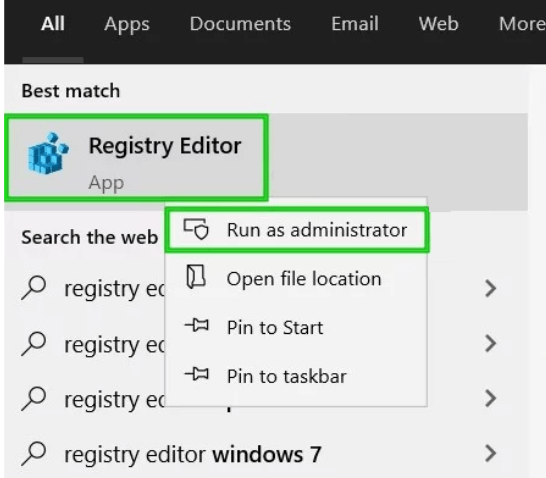Expand the chevron for registry editor windows 7
Viewport: 546px width, 478px height.
490,453
